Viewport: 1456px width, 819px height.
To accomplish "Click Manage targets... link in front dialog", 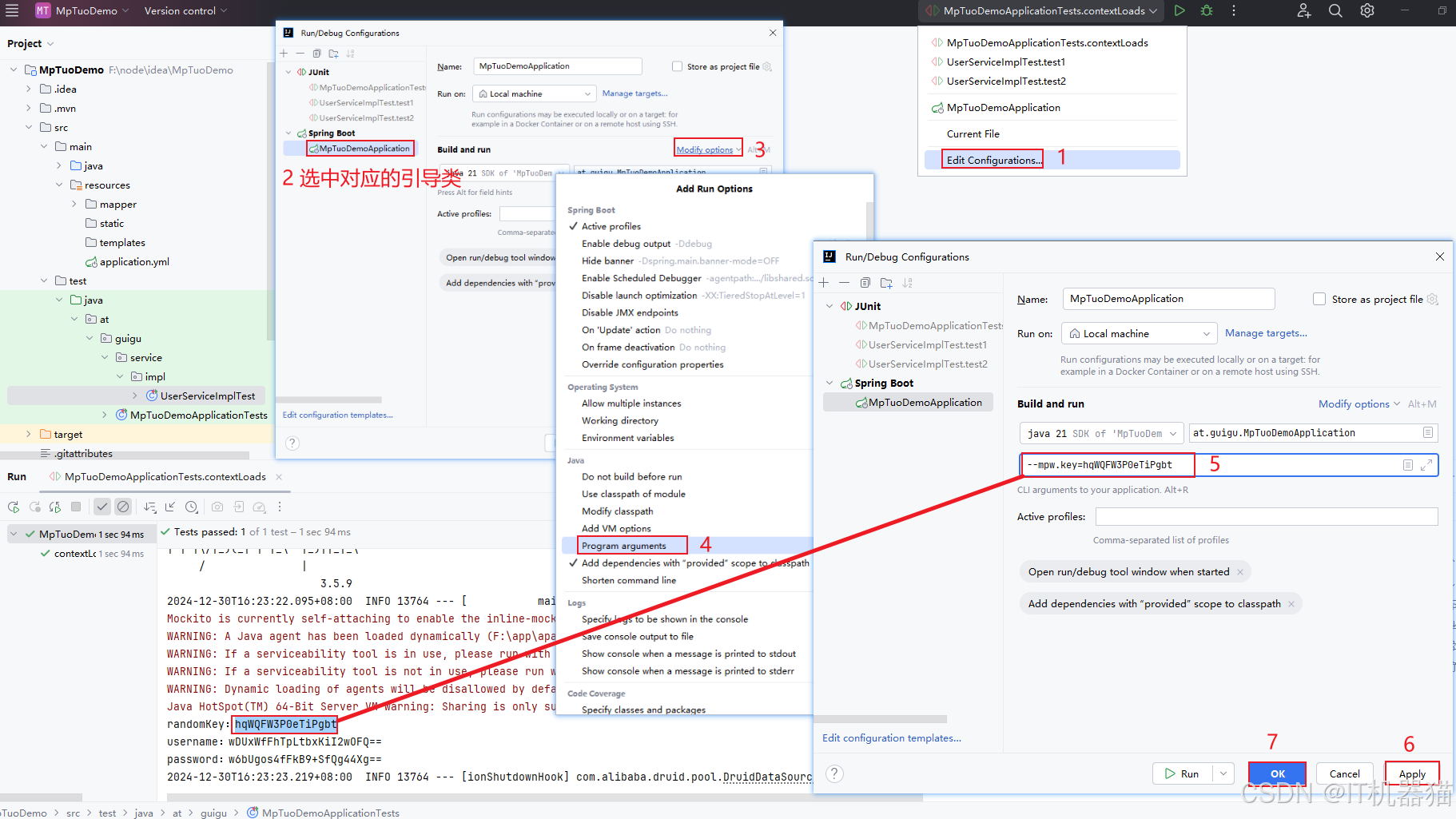I will [x=1266, y=333].
